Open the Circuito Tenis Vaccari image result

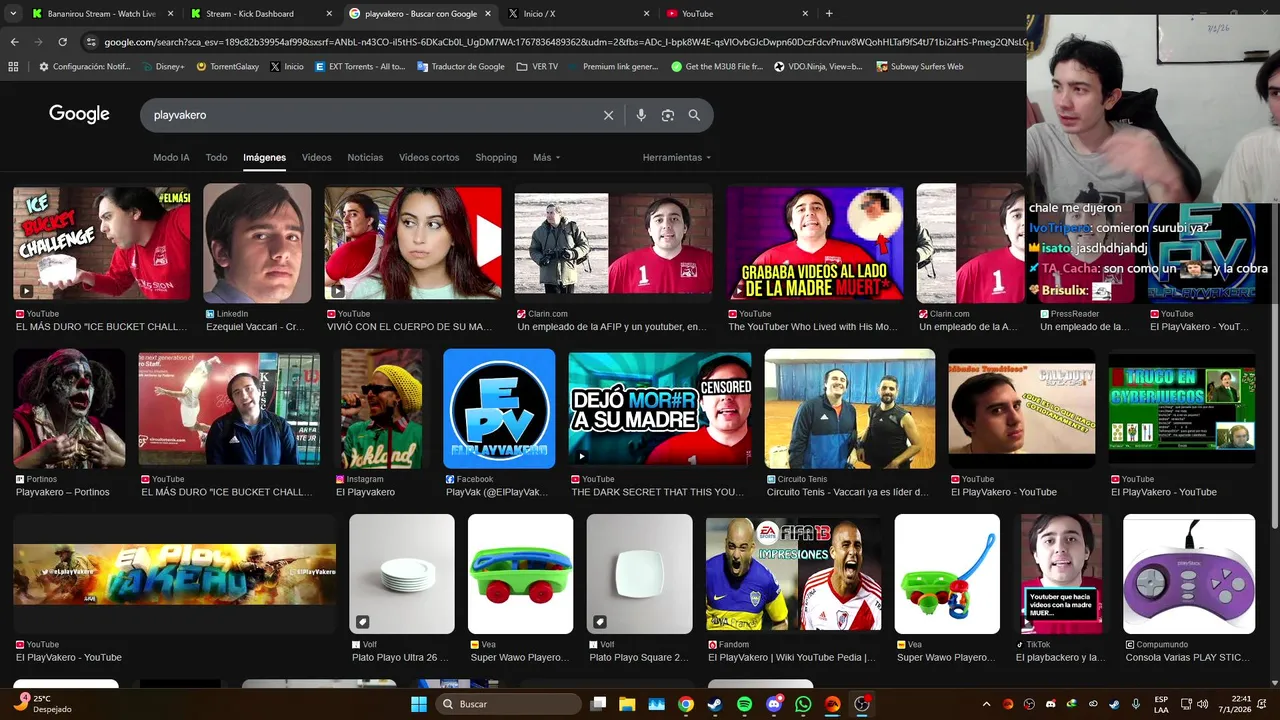[850, 408]
